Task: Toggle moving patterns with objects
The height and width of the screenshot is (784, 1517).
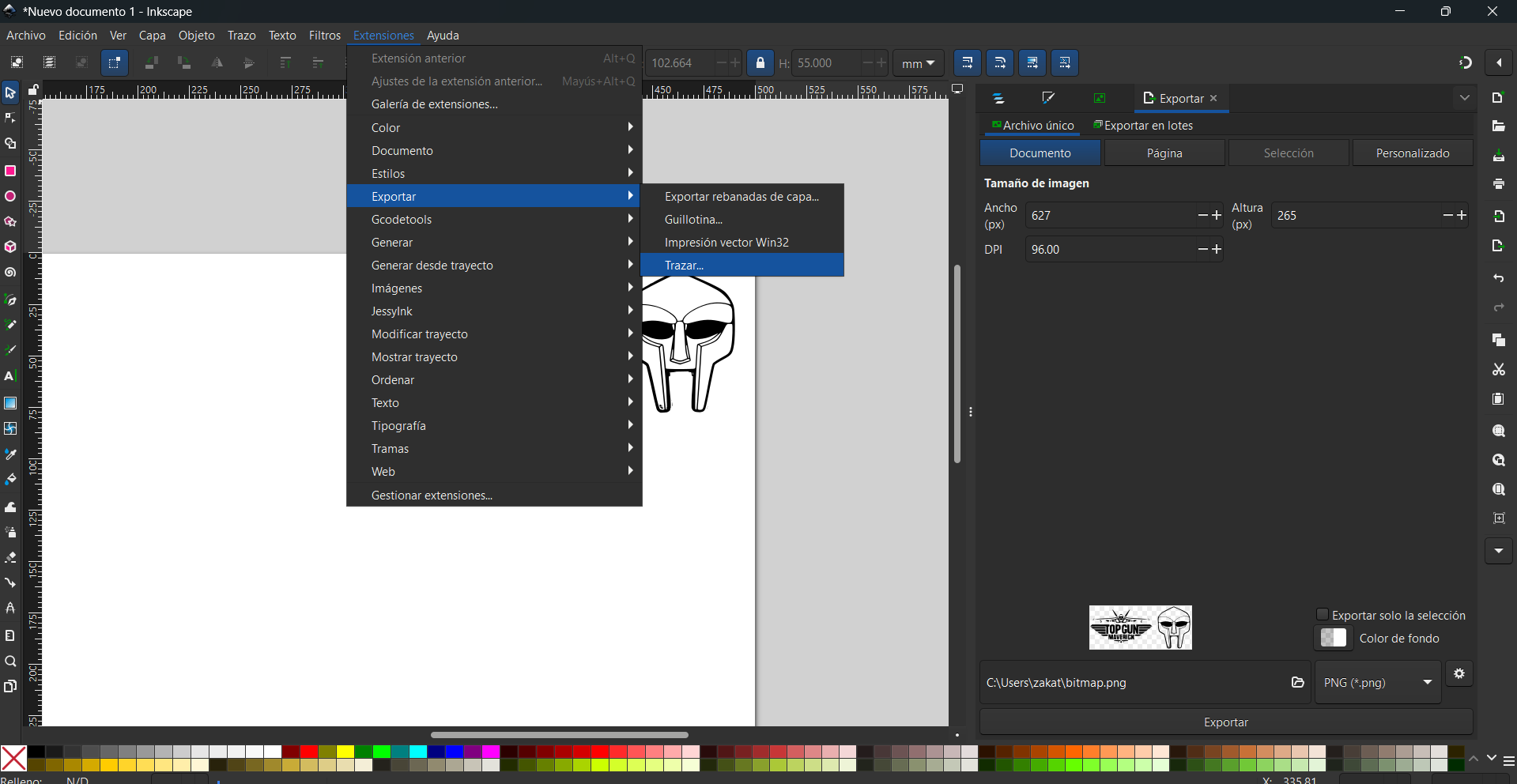Action: click(1065, 62)
